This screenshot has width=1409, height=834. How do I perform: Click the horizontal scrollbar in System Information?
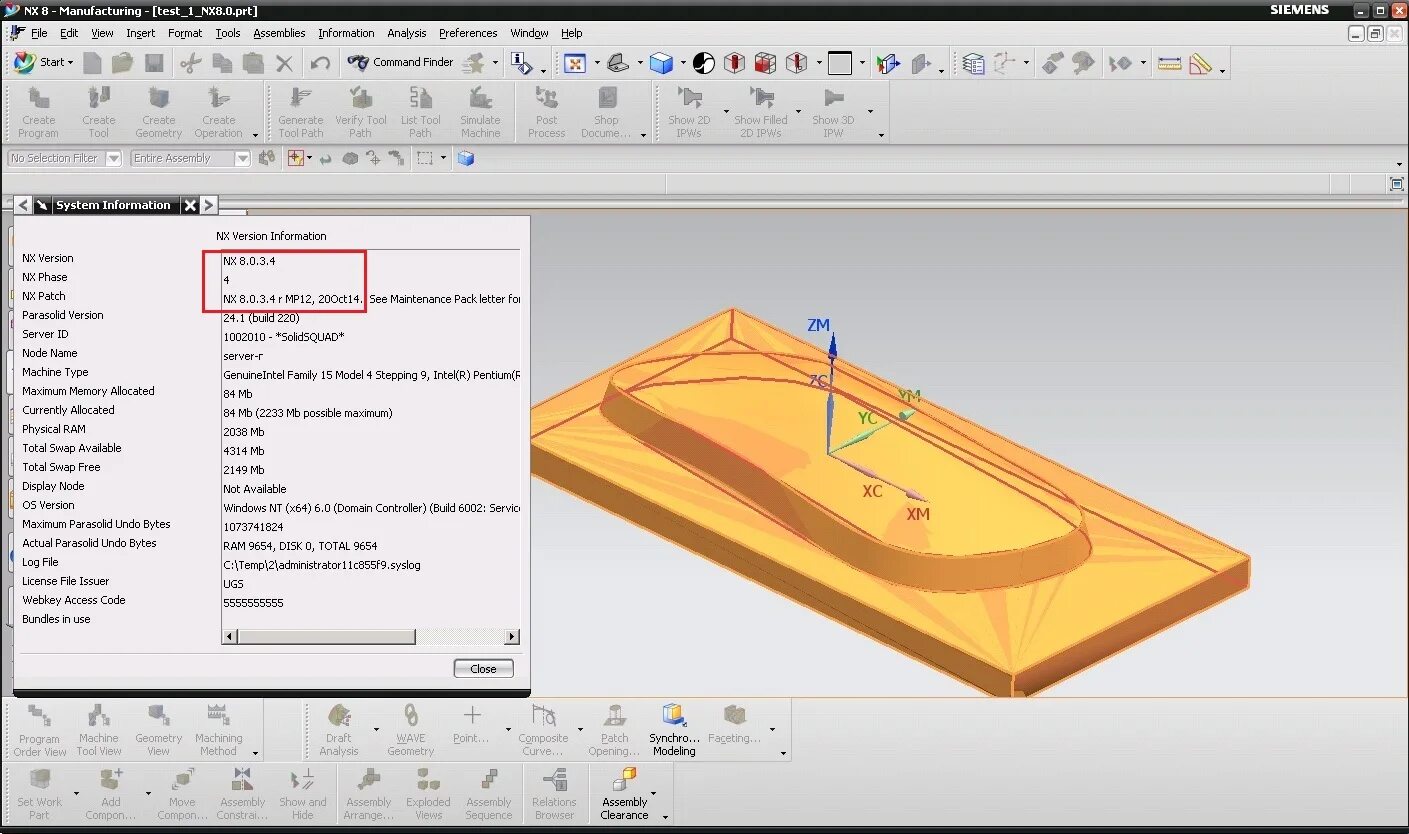[326, 636]
